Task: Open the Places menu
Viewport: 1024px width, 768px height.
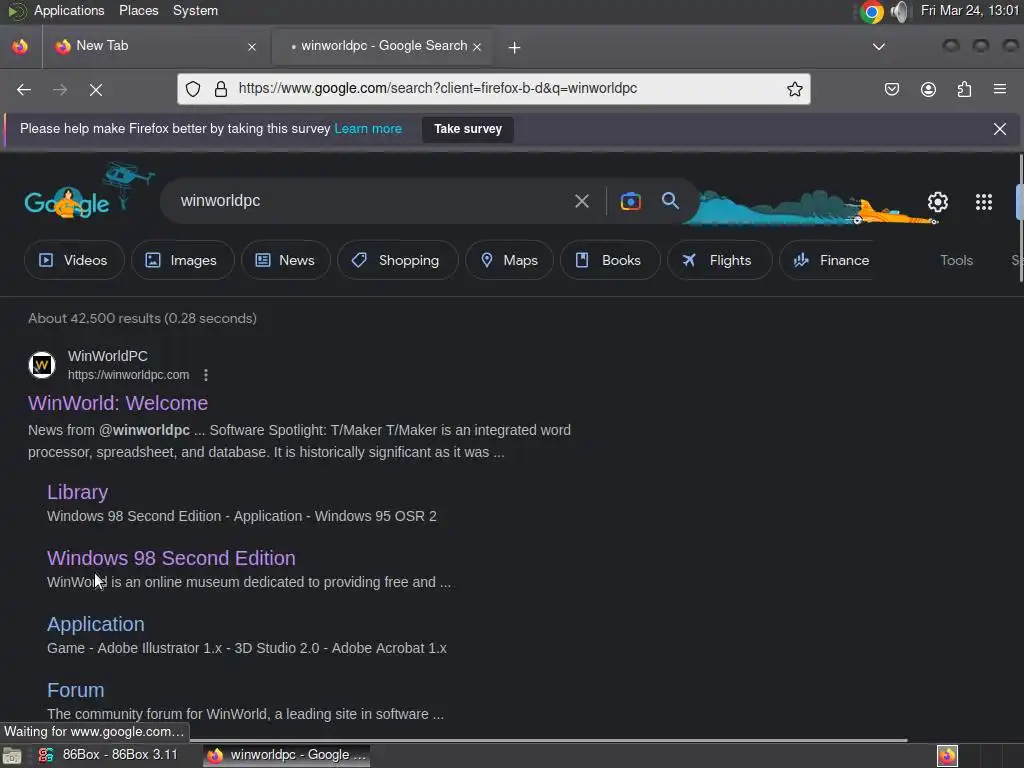Action: (138, 10)
